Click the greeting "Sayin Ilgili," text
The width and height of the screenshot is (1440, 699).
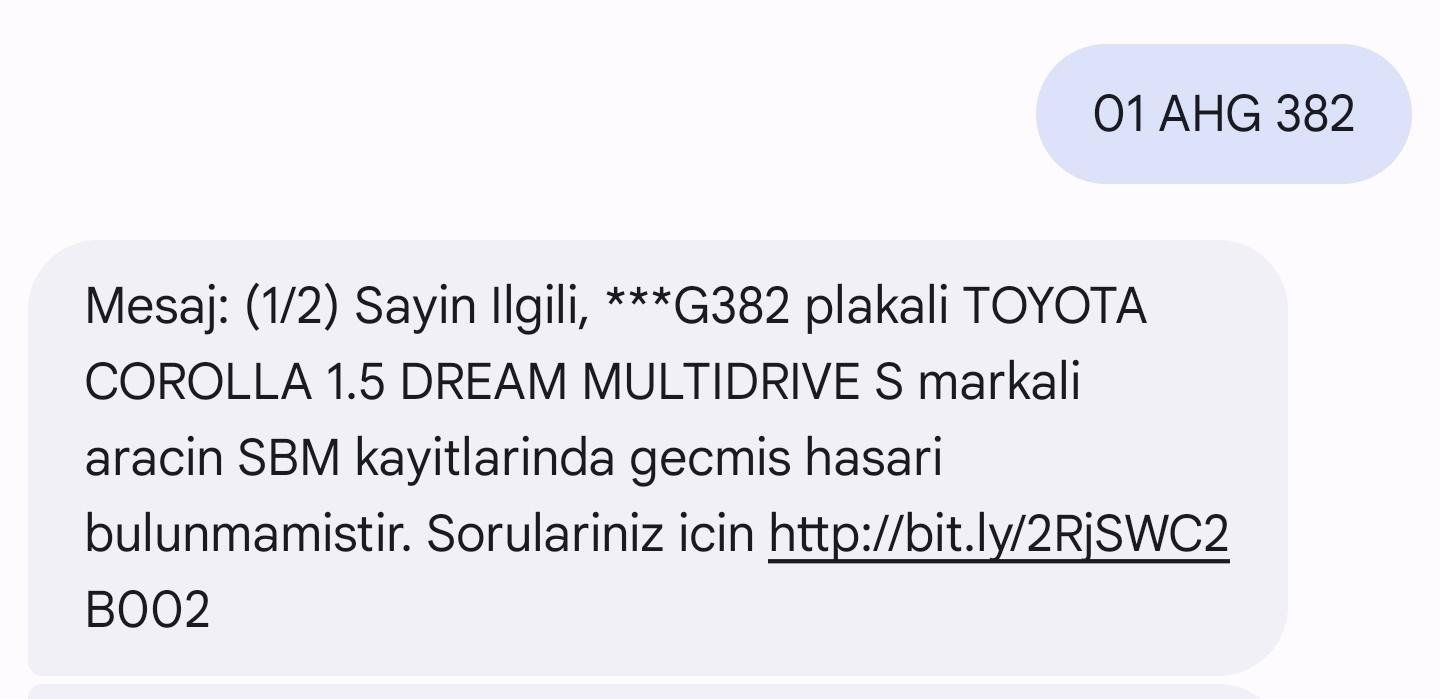pyautogui.click(x=471, y=306)
